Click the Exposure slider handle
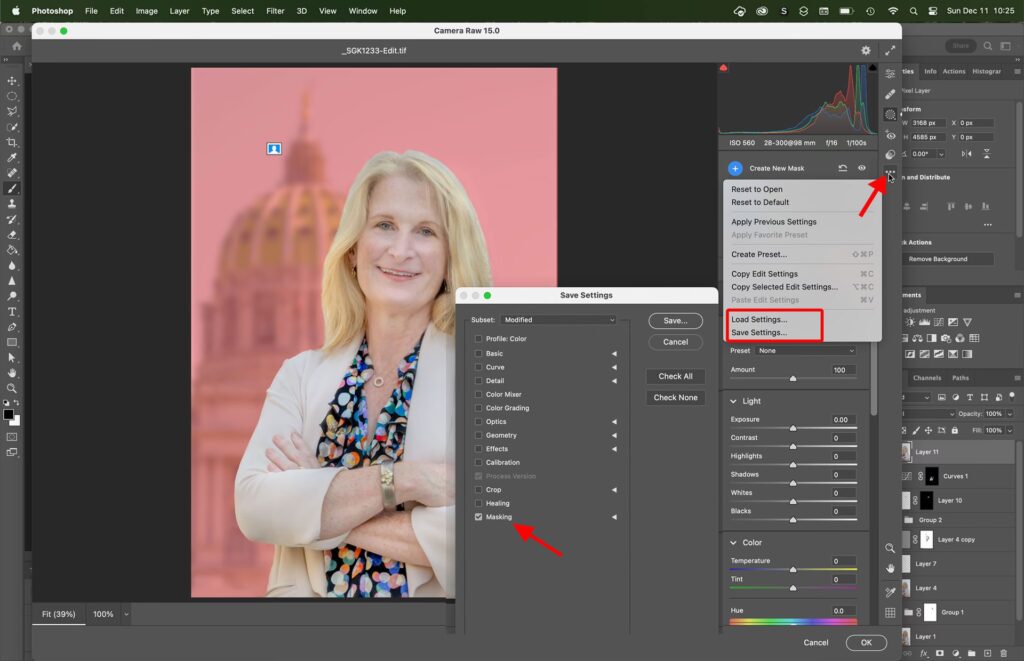 (x=793, y=428)
